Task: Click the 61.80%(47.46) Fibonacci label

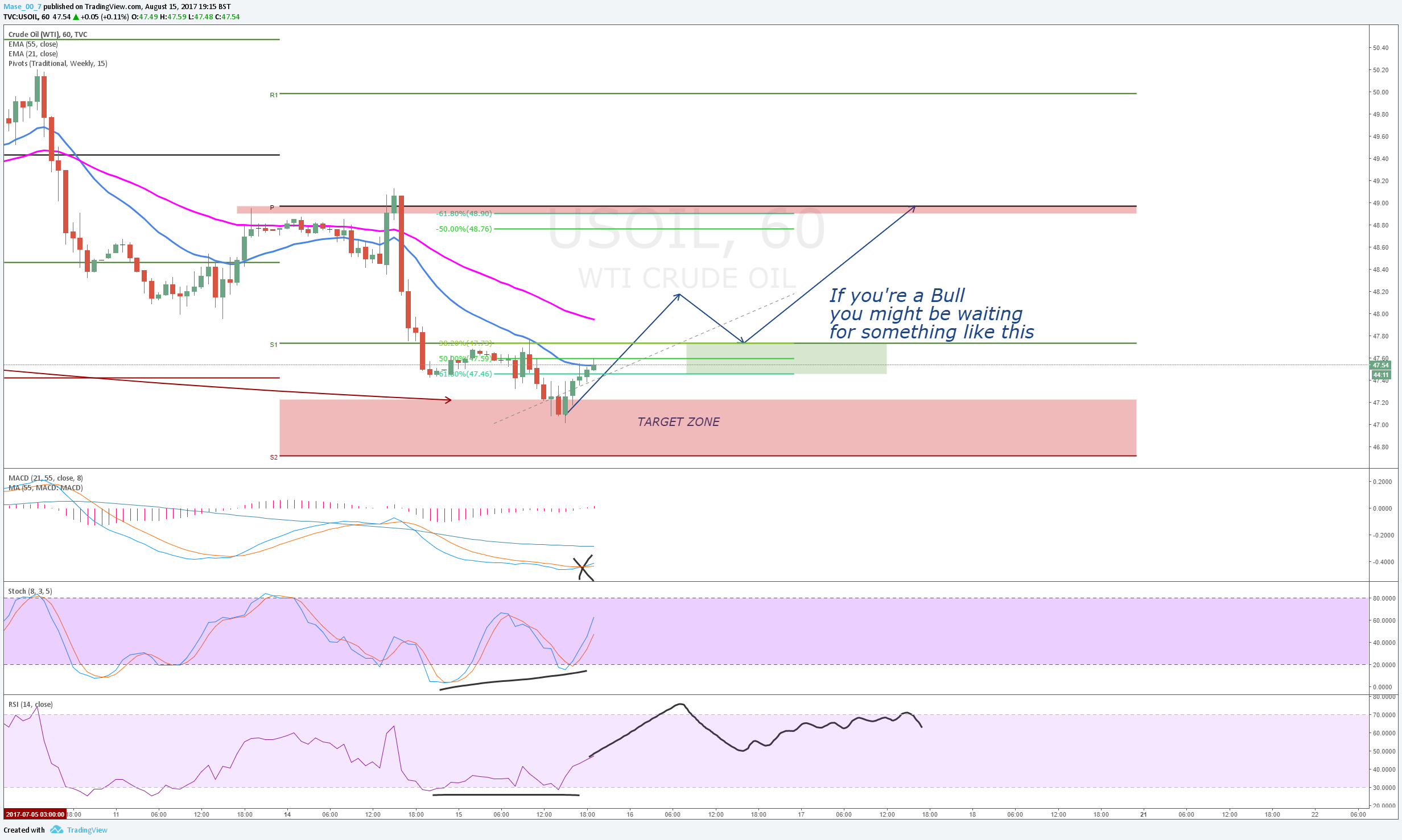Action: 465,374
